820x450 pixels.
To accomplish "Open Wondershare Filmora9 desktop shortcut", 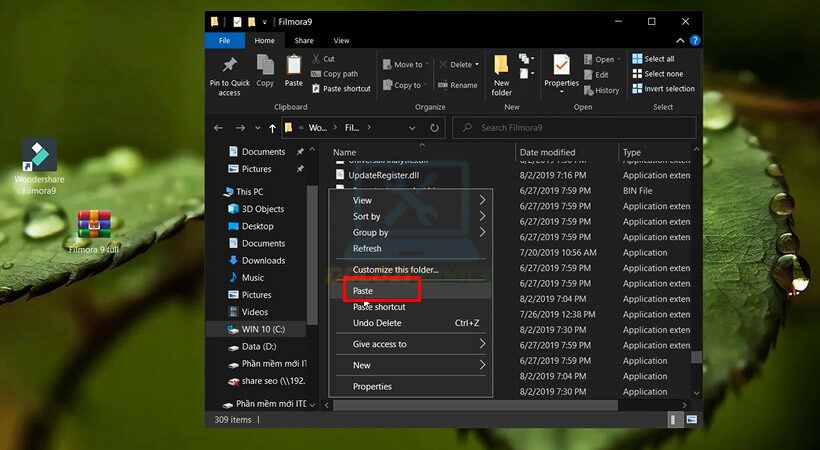I will click(40, 156).
